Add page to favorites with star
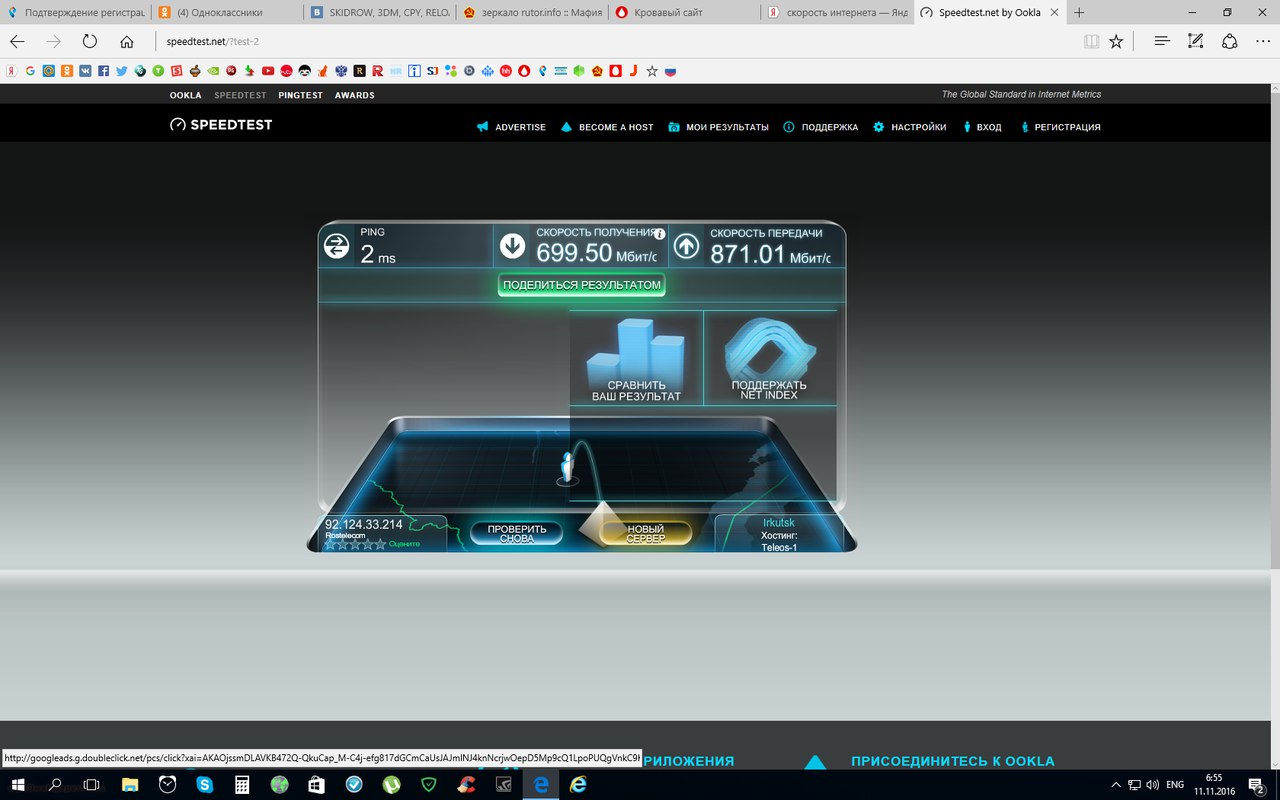The width and height of the screenshot is (1280, 800). (1116, 41)
